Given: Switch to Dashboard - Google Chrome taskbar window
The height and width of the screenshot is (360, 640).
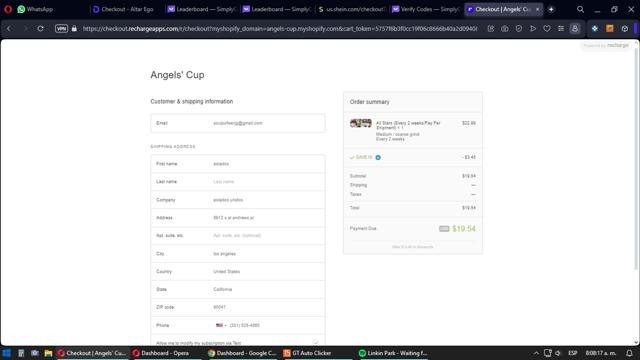Looking at the screenshot, I should coord(242,353).
